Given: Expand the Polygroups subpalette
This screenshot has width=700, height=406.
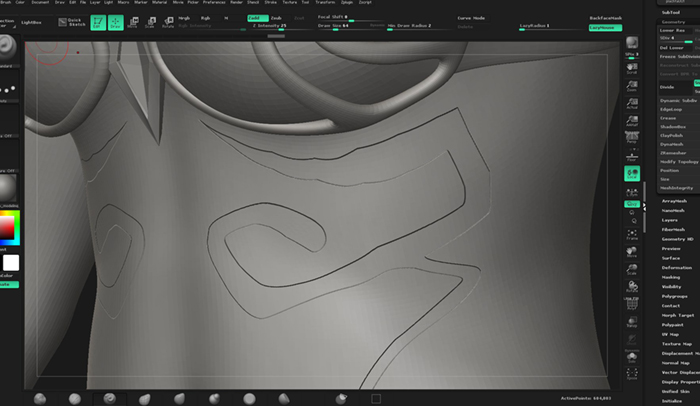Looking at the screenshot, I should (674, 296).
